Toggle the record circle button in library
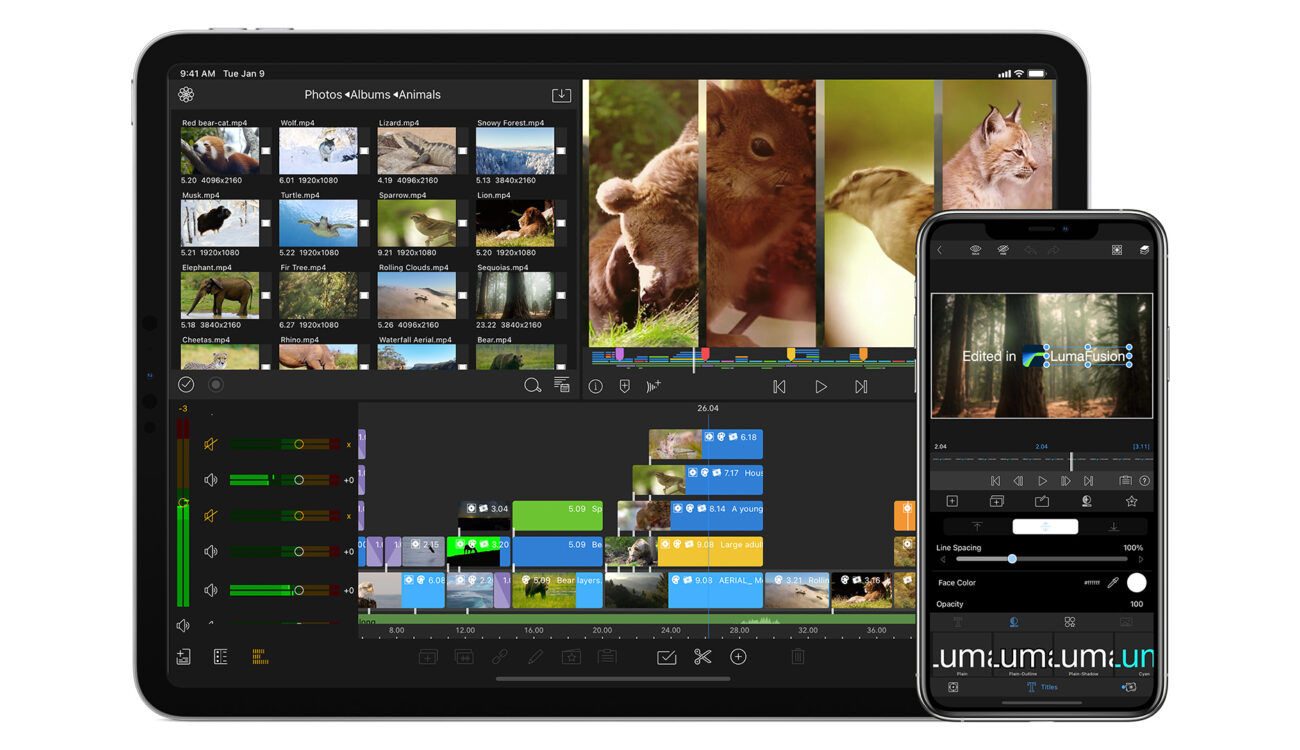The width and height of the screenshot is (1300, 750). [215, 385]
